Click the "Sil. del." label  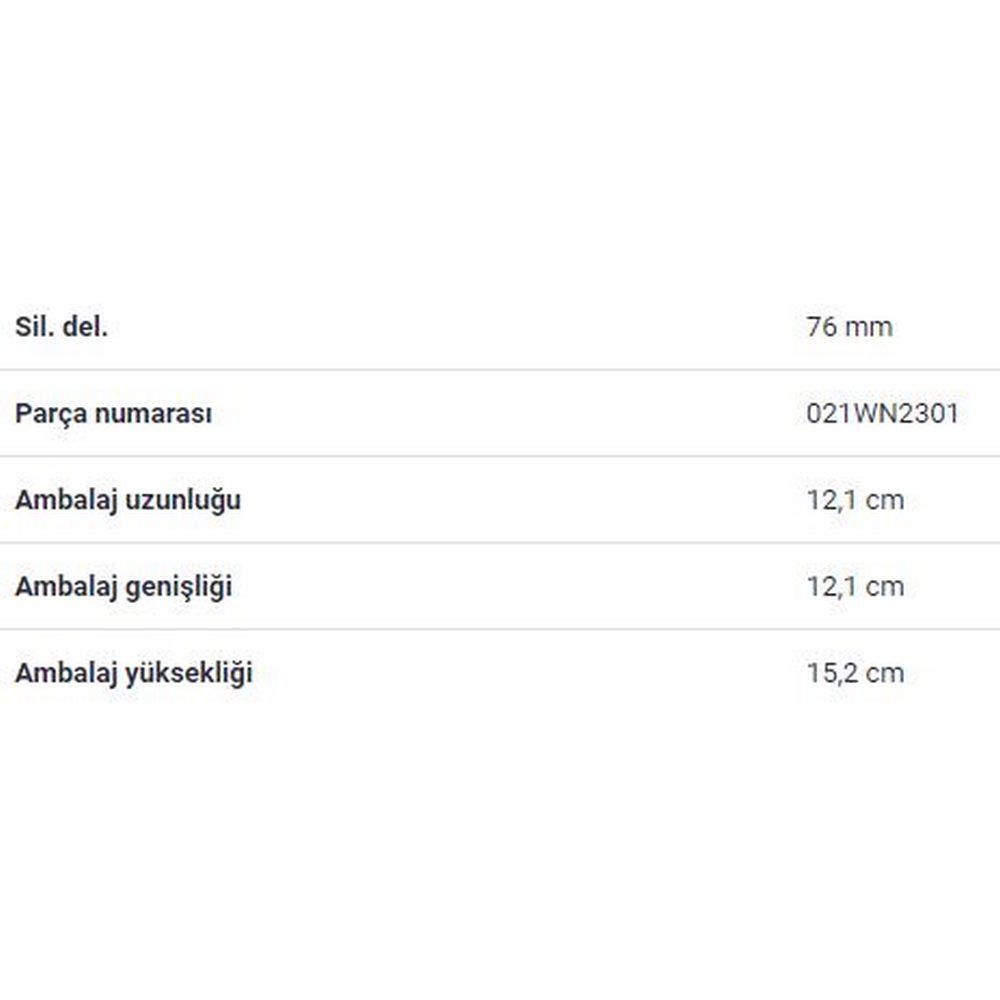(x=61, y=327)
